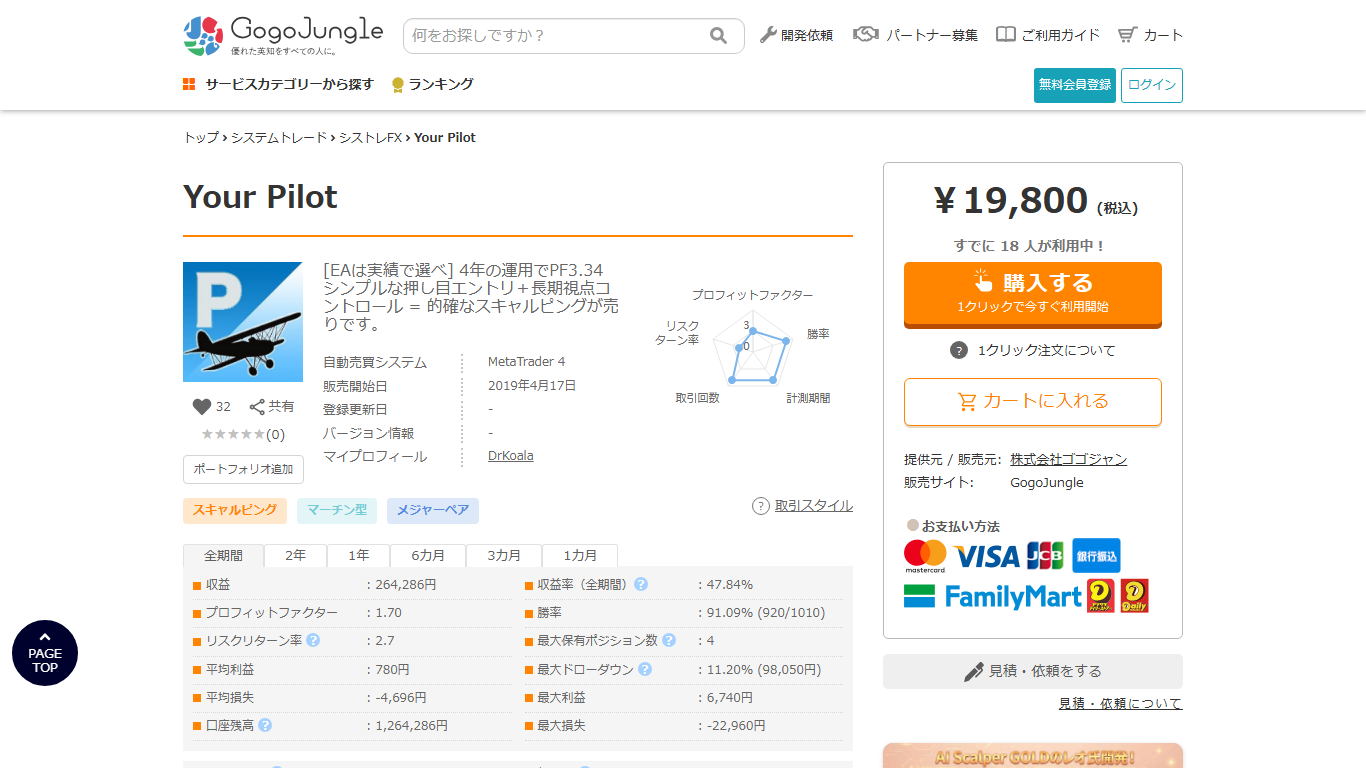The height and width of the screenshot is (768, 1366).
Task: Click the メジャーペア tag
Action: point(433,510)
